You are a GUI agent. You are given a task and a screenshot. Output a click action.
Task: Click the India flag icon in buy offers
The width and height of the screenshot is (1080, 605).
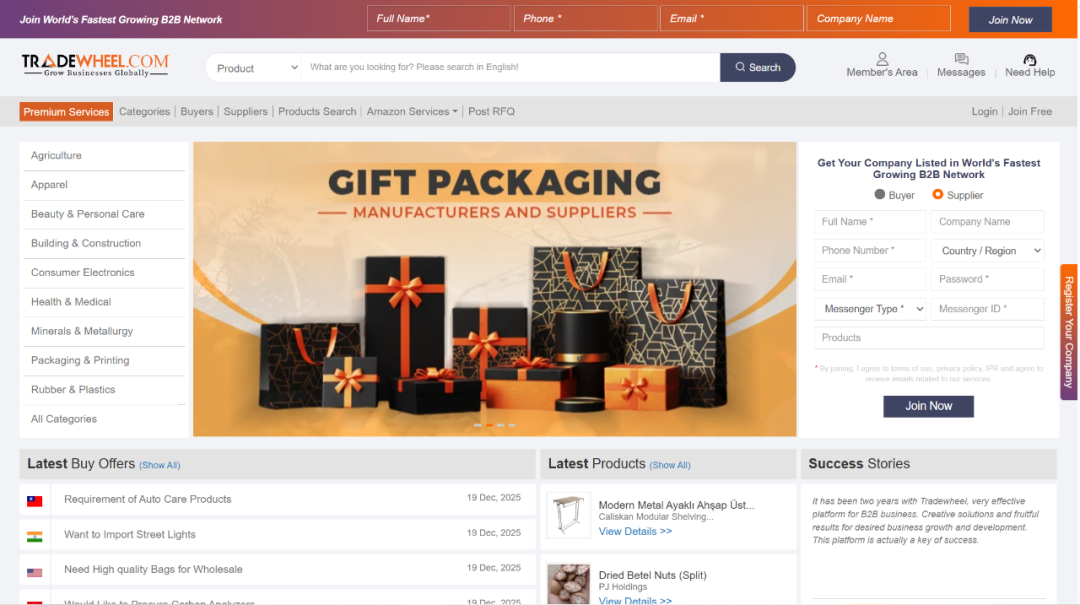click(x=35, y=536)
